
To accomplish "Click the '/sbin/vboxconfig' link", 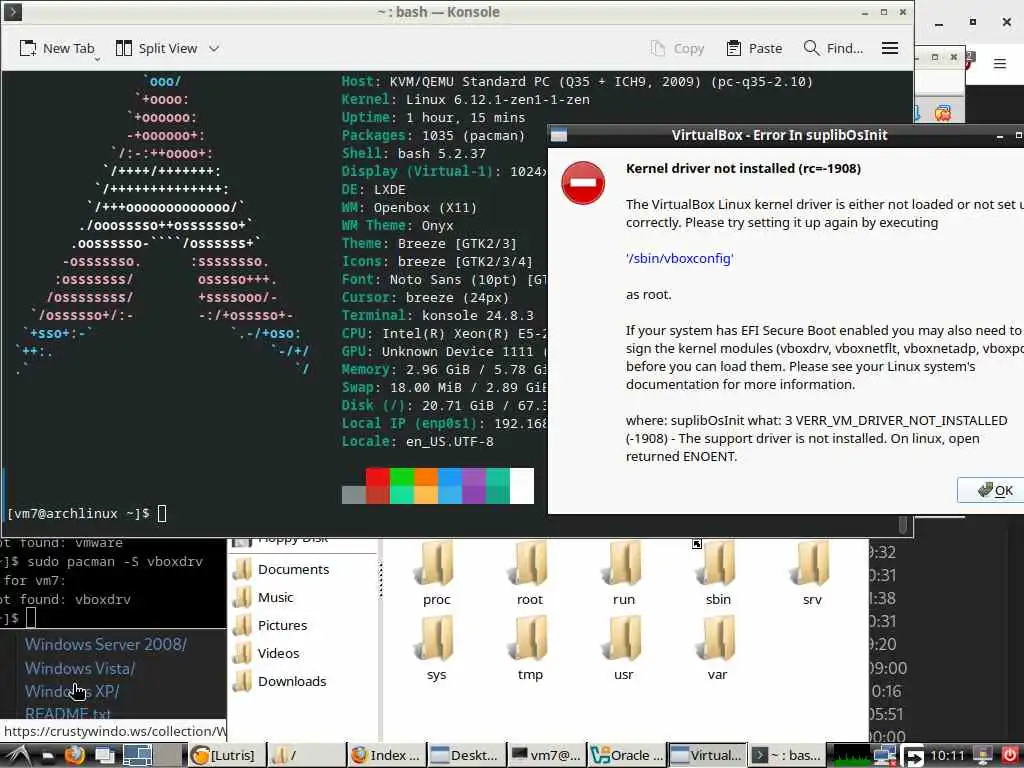I will pyautogui.click(x=679, y=259).
